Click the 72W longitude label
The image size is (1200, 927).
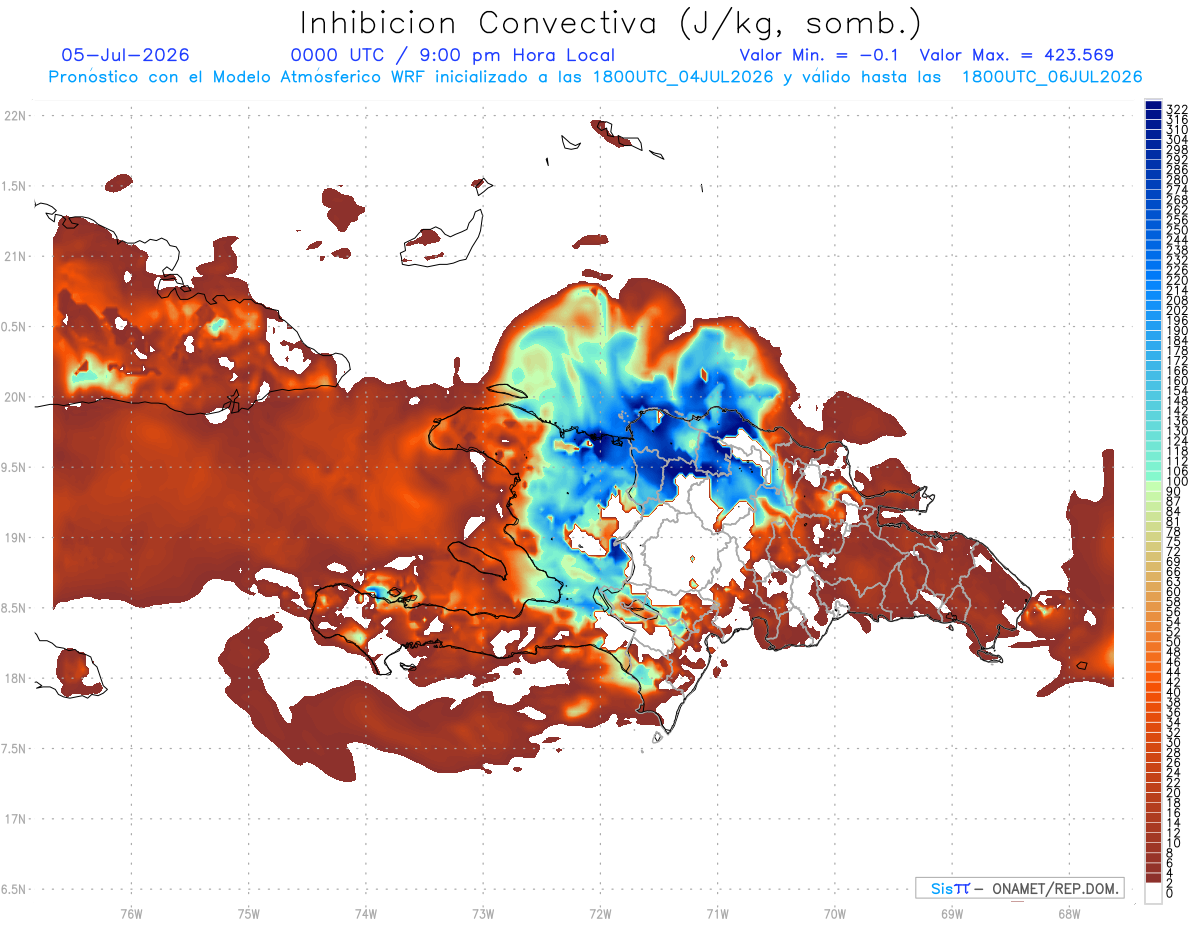pos(600,913)
